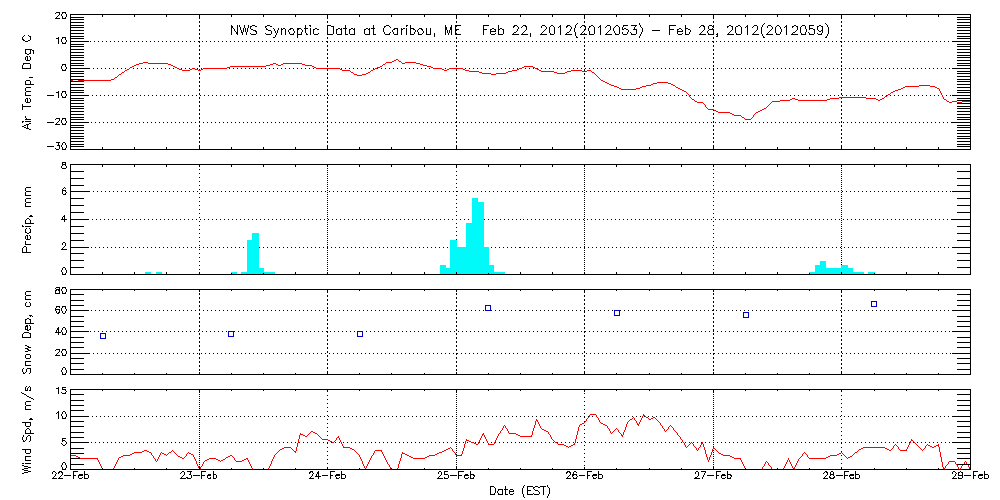Click the Date (EST) axis title
Screen dimensions: 1000x500
pyautogui.click(x=520, y=491)
